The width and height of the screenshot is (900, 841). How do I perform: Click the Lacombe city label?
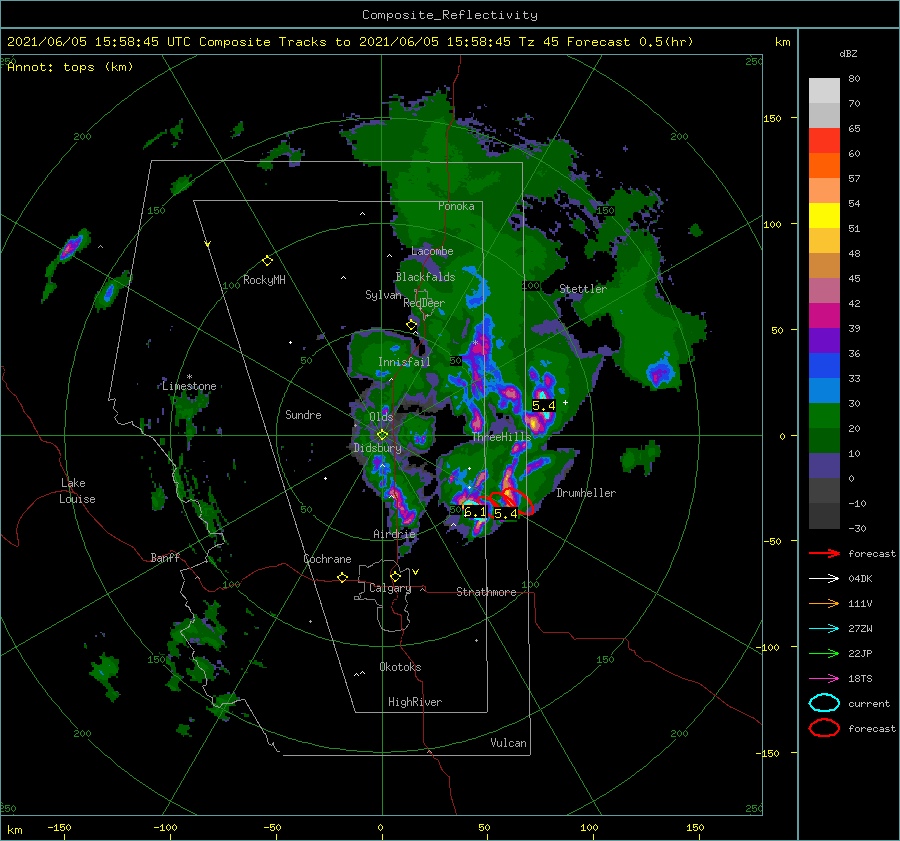coord(432,251)
